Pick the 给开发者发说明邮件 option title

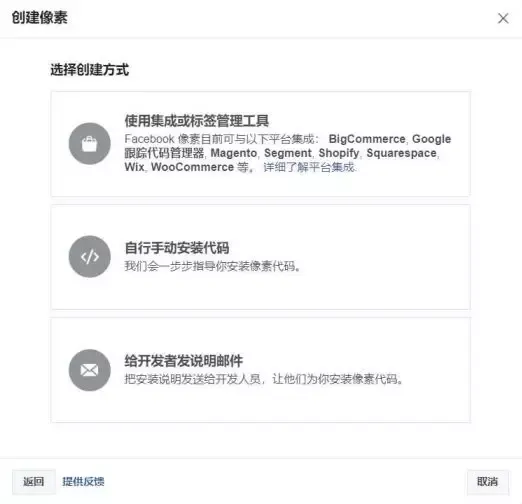click(184, 361)
